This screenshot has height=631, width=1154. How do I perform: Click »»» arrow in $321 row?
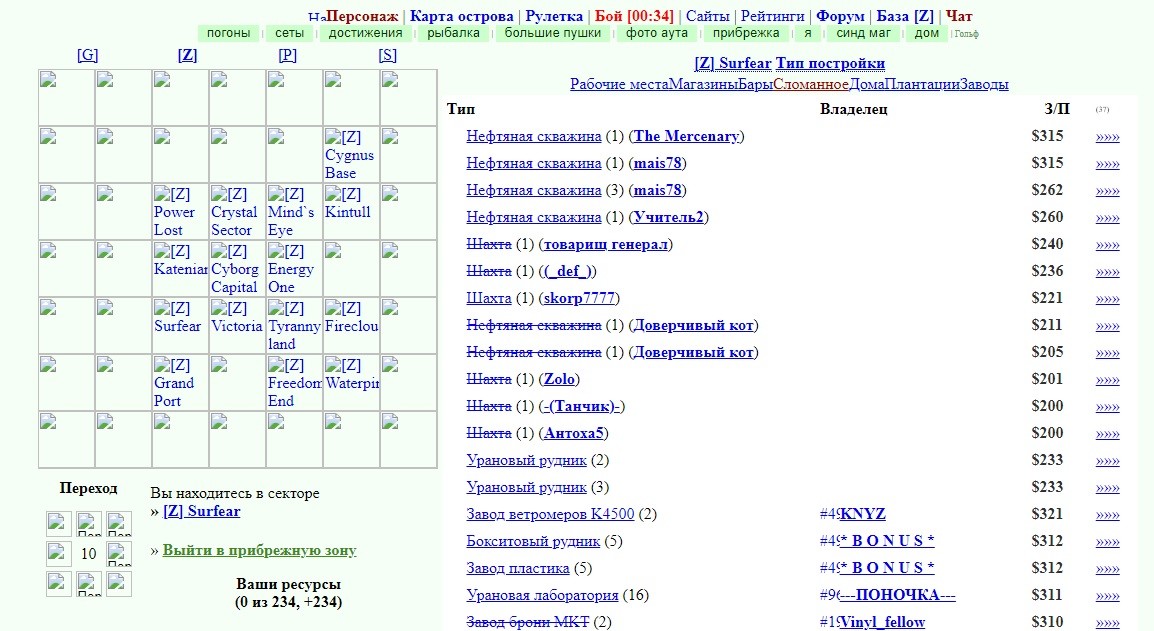(x=1108, y=514)
